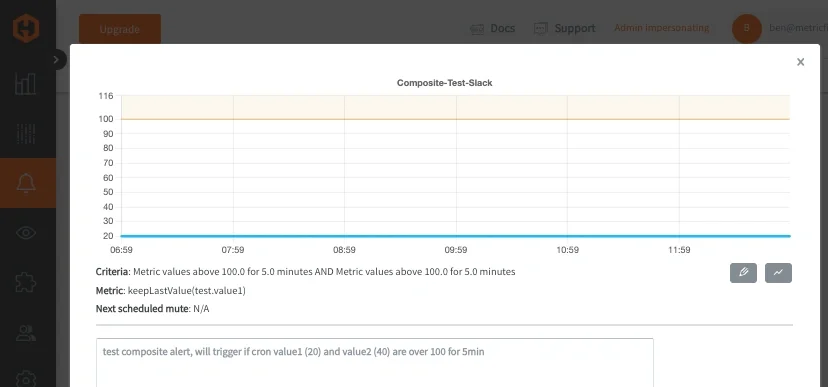Click the Criteria text line
Screen dimensions: 828x387
coord(305,272)
